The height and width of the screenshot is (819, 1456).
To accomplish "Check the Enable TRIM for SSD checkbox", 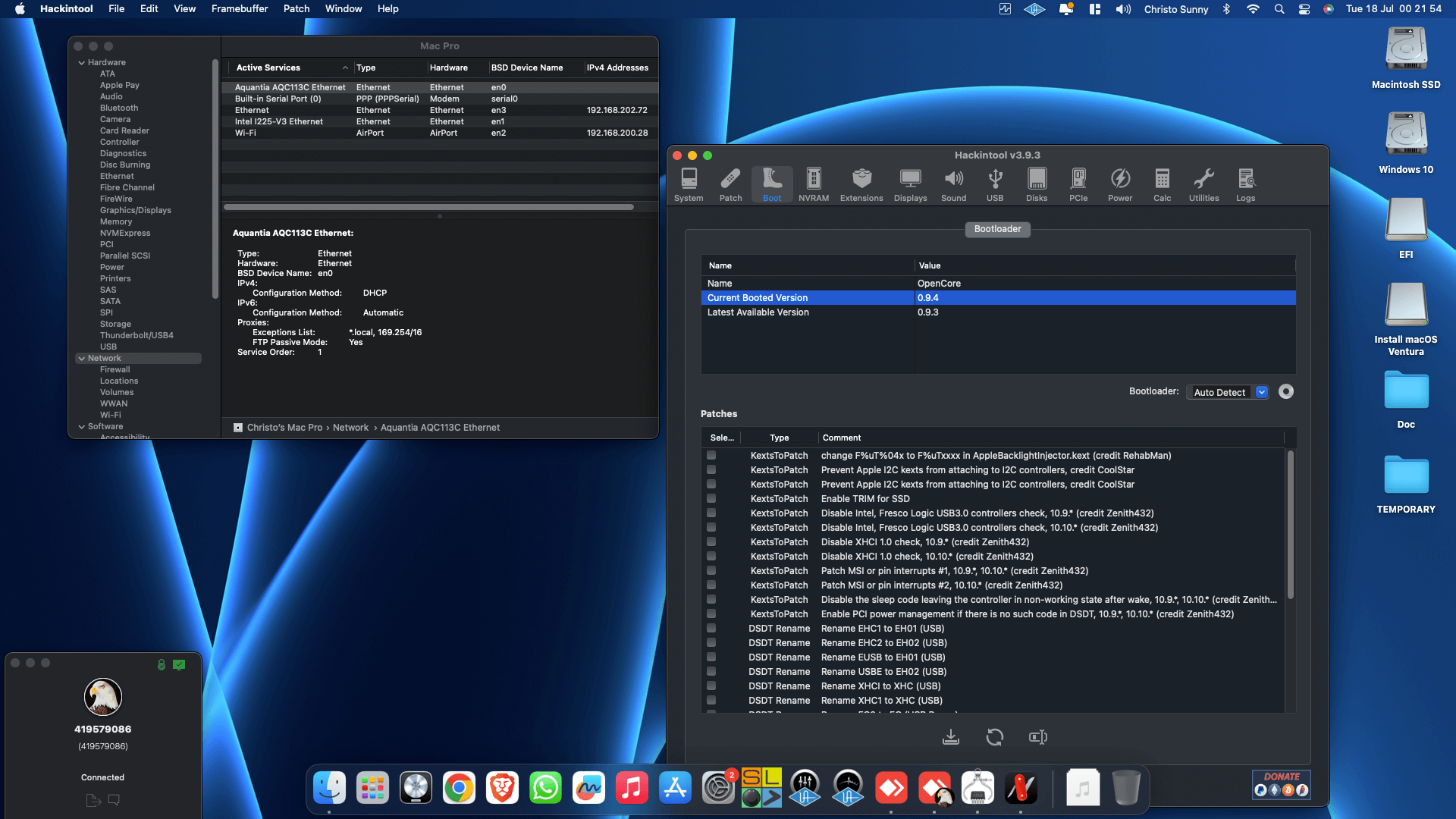I will 711,499.
